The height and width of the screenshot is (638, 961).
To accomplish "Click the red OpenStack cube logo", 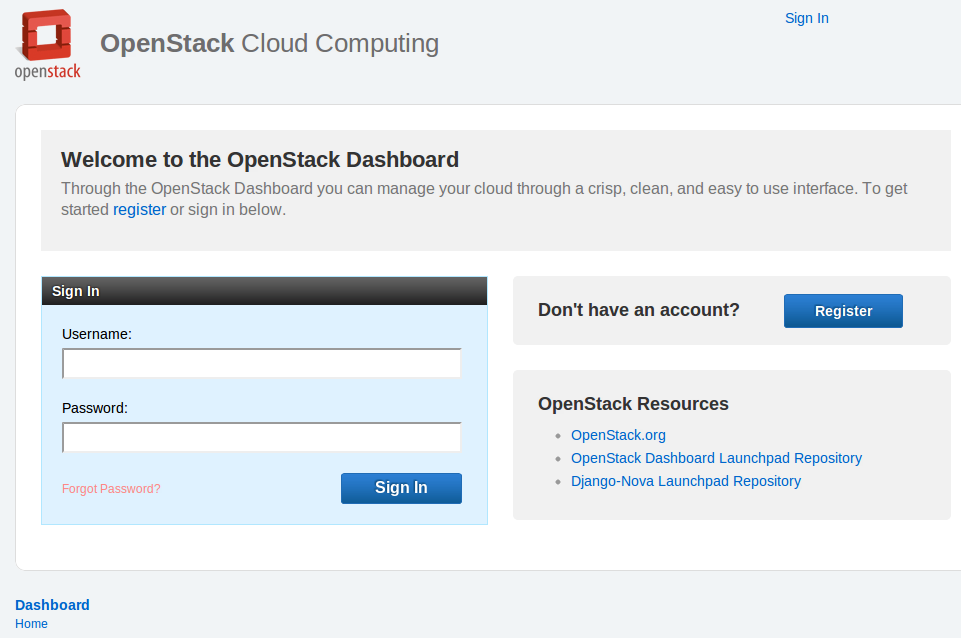I will pyautogui.click(x=46, y=34).
